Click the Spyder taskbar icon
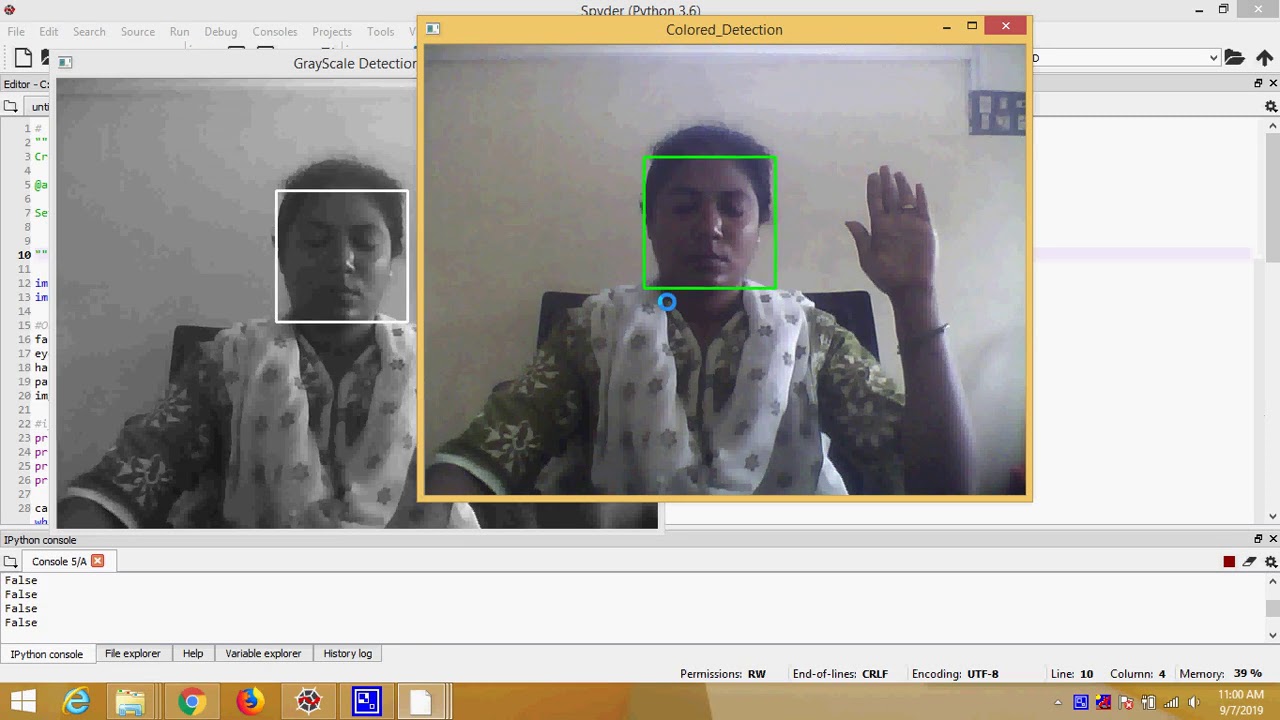 tap(308, 702)
